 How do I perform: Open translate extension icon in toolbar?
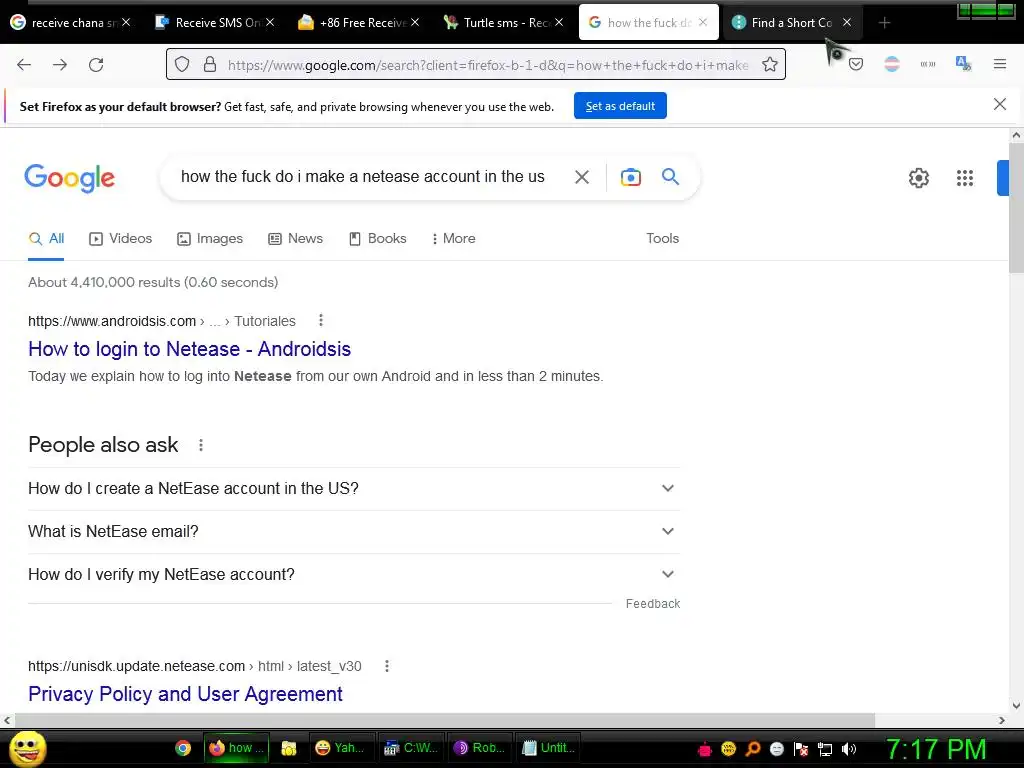coord(963,64)
